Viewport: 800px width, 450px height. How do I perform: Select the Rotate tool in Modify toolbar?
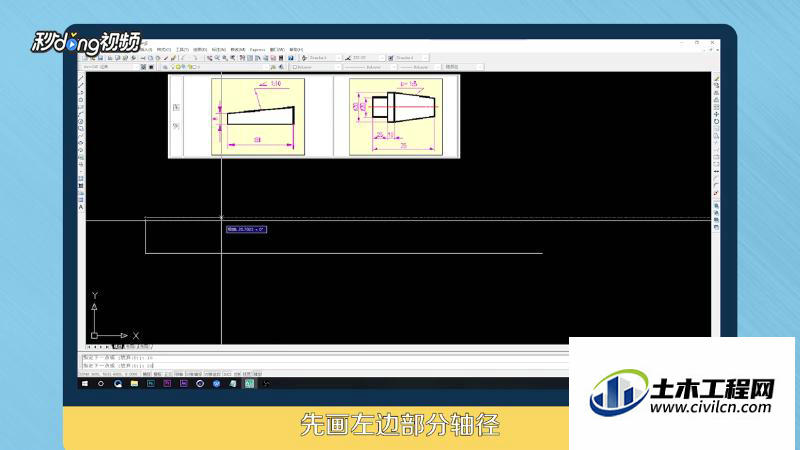click(716, 121)
